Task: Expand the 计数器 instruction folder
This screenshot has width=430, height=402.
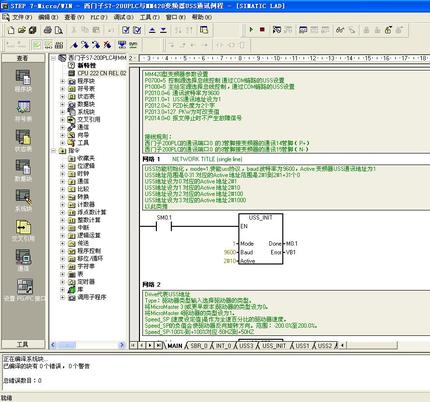Action: (x=62, y=205)
